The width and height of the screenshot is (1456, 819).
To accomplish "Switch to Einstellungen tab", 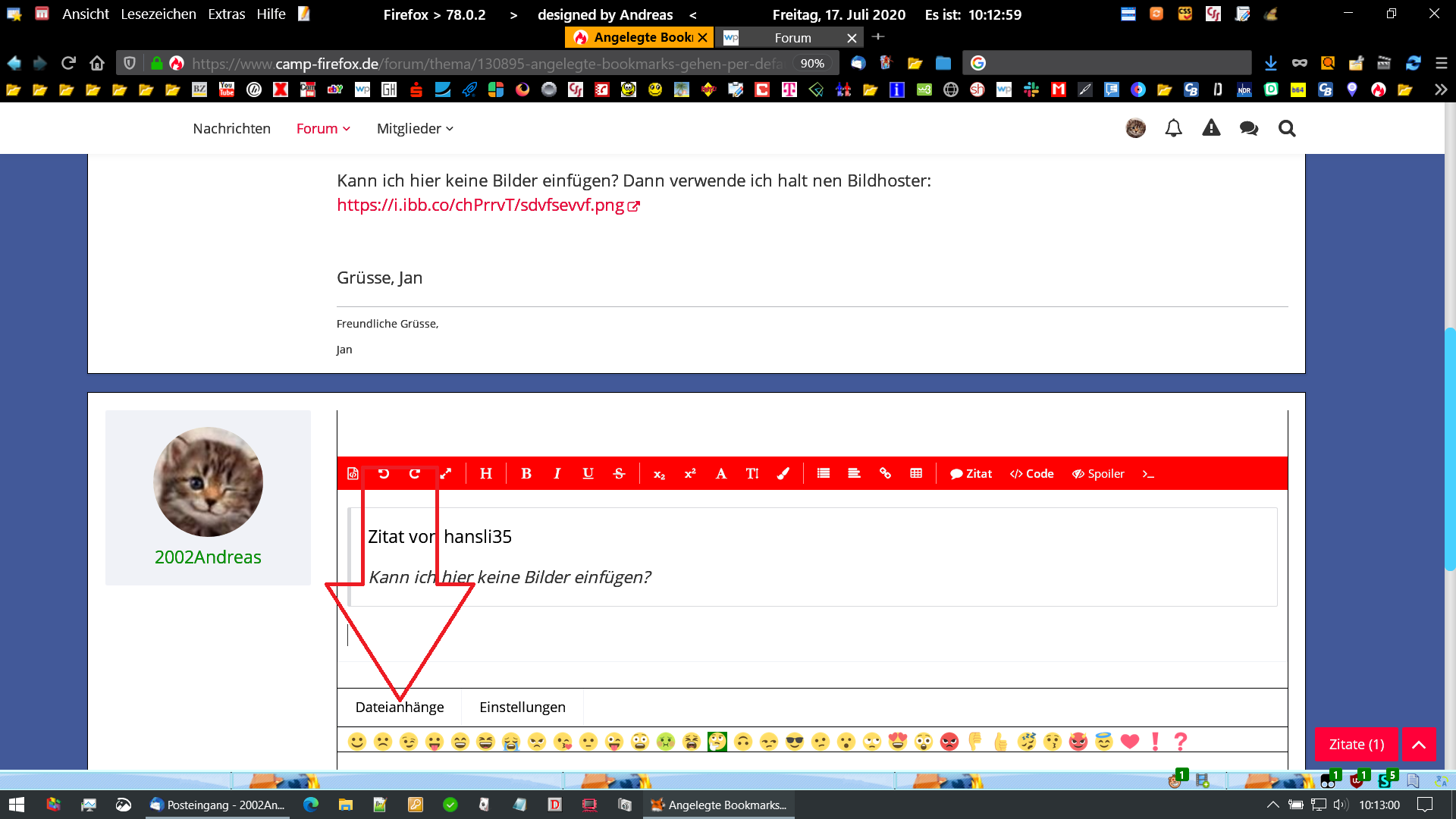I will [522, 707].
